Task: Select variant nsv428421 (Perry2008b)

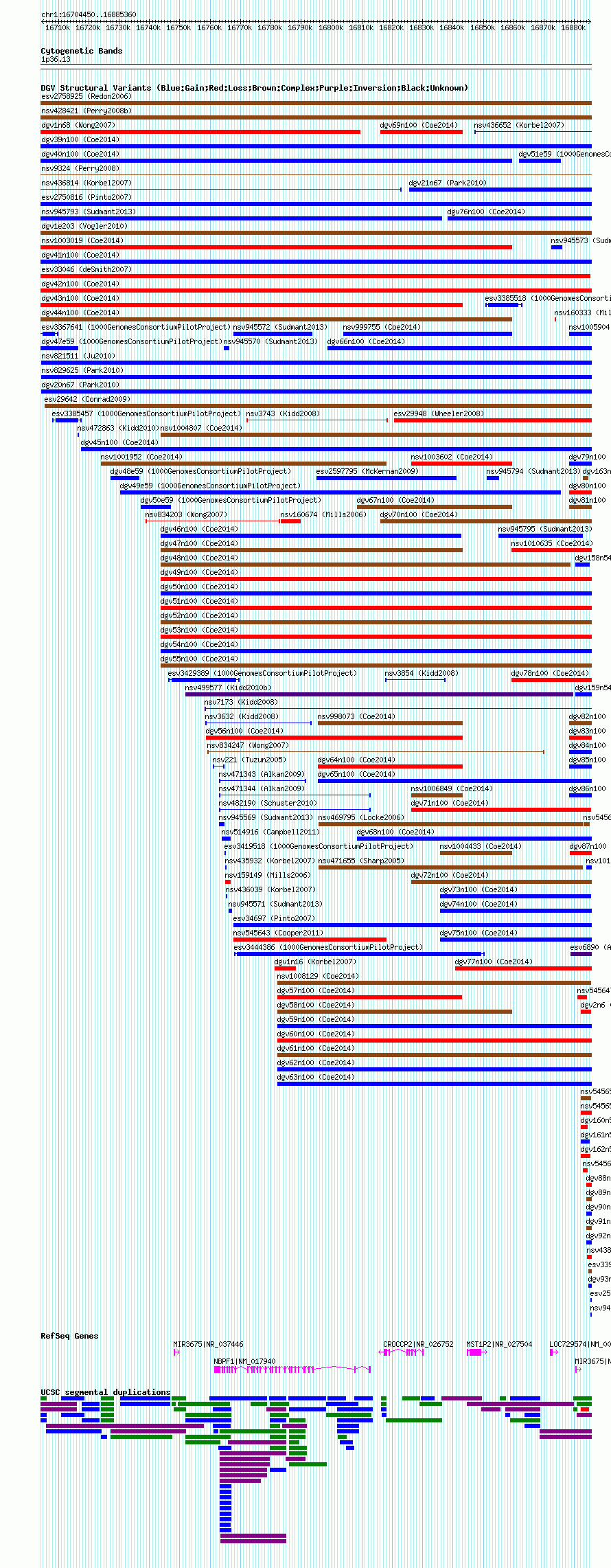Action: [86, 111]
